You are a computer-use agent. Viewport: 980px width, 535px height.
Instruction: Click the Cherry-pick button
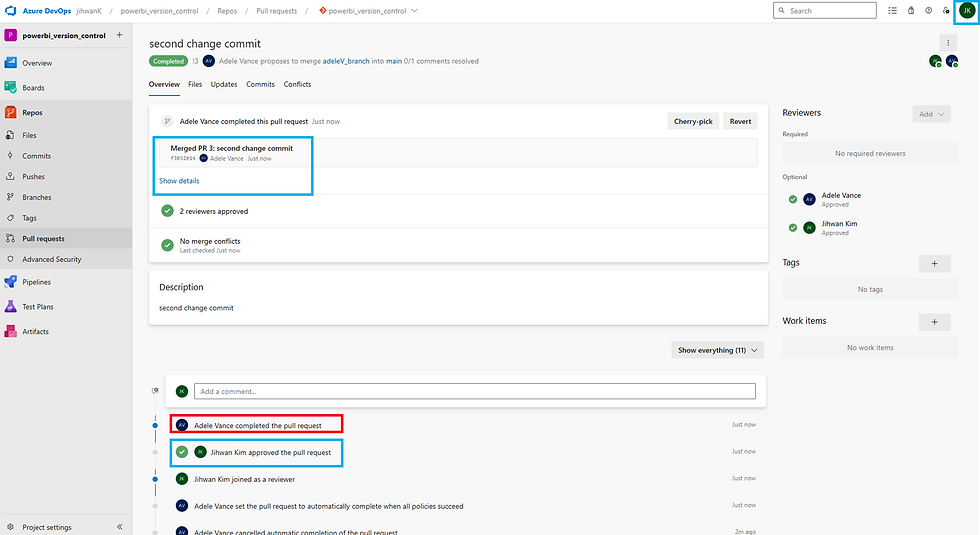coord(693,121)
